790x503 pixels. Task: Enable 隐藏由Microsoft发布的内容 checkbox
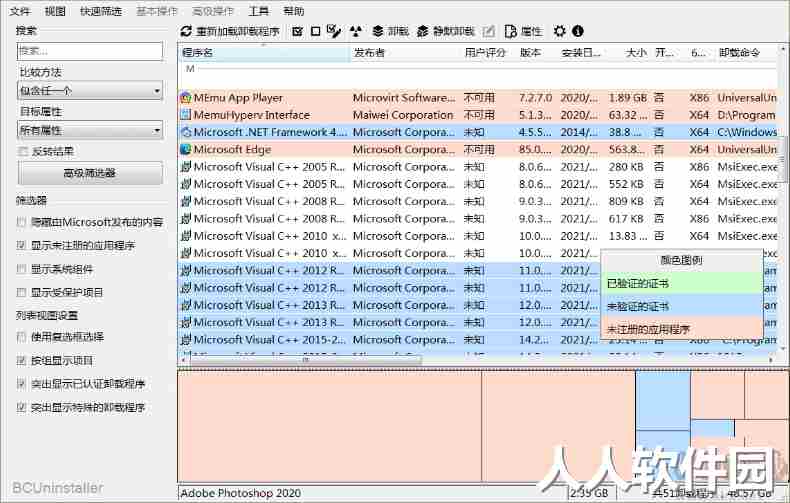[22, 222]
